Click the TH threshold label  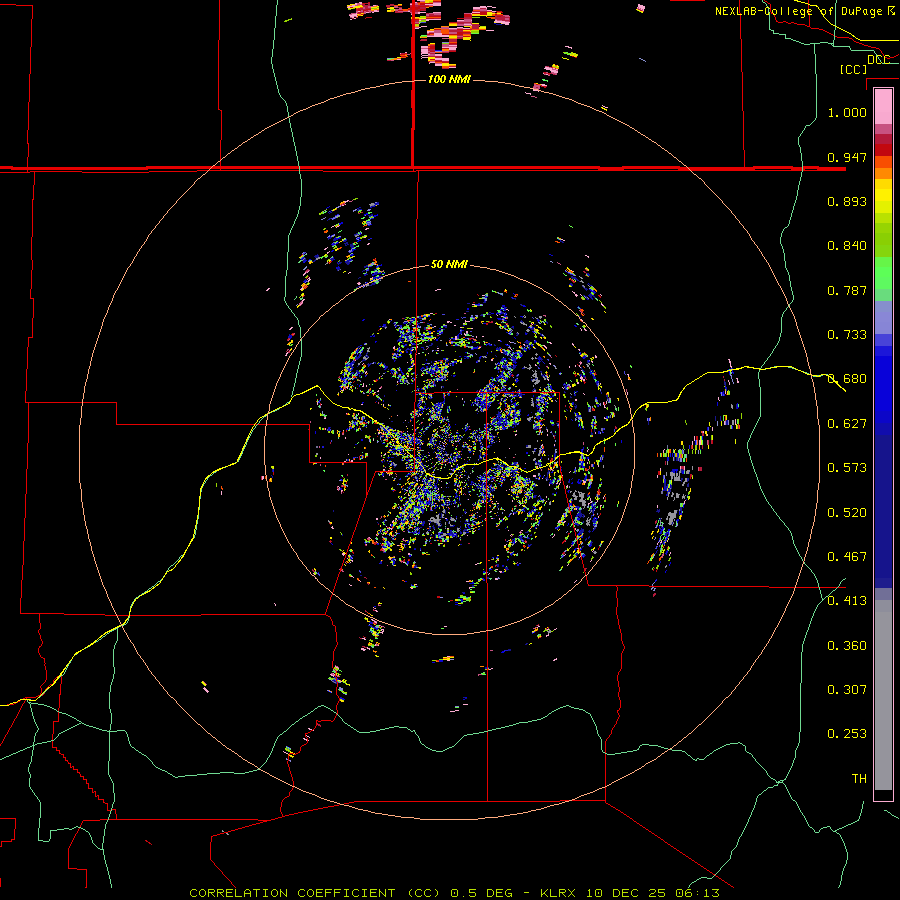point(859,779)
